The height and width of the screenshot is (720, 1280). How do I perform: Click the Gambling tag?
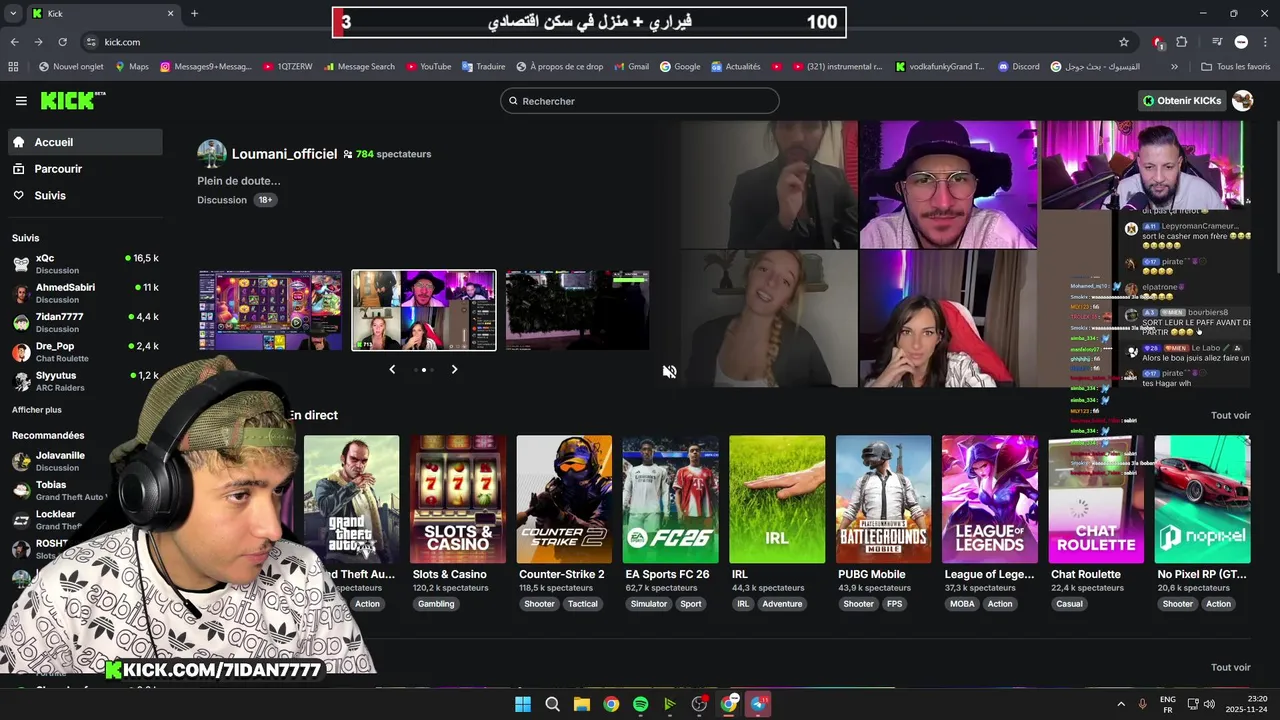(436, 604)
